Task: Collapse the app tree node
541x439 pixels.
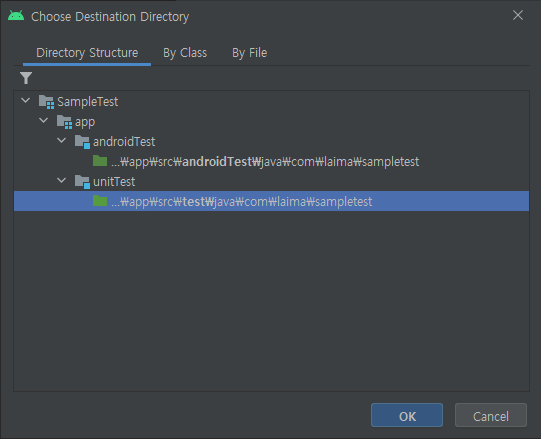Action: click(43, 120)
